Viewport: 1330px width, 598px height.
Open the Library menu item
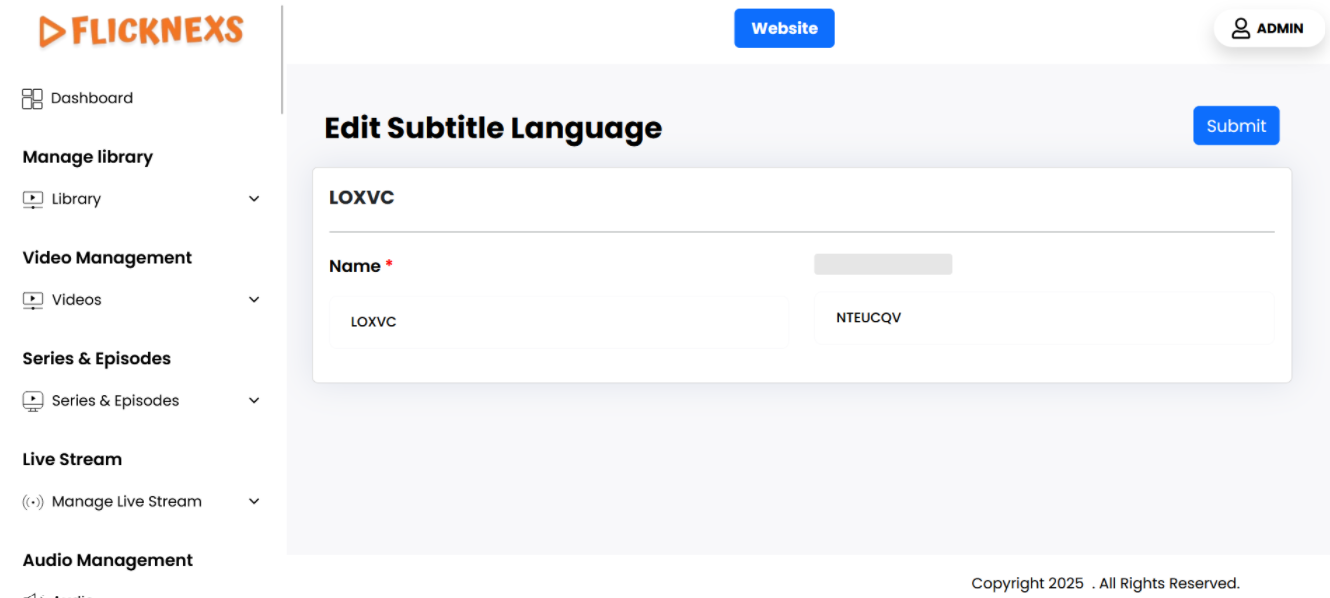[76, 199]
